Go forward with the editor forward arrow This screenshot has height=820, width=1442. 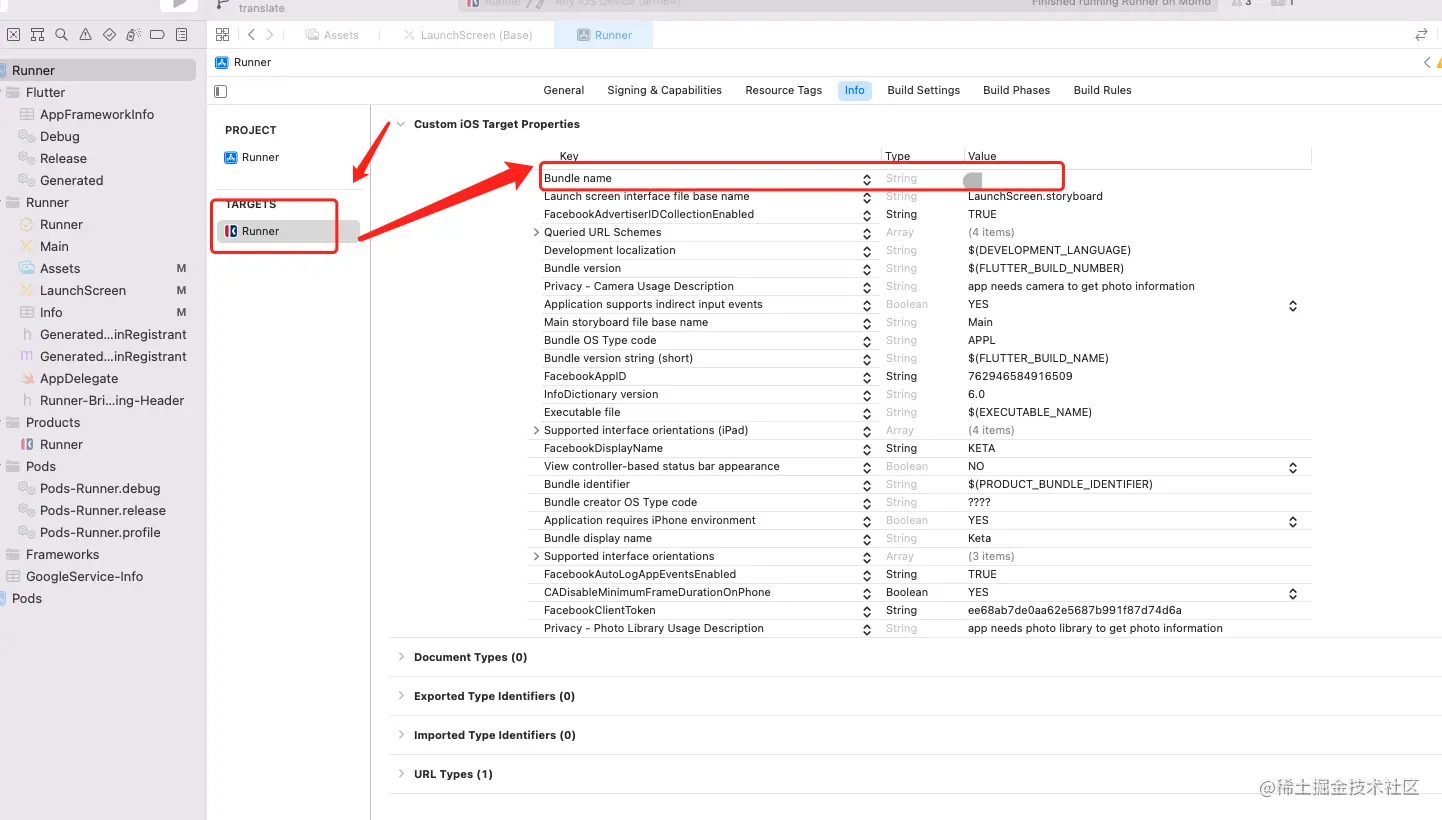point(270,35)
